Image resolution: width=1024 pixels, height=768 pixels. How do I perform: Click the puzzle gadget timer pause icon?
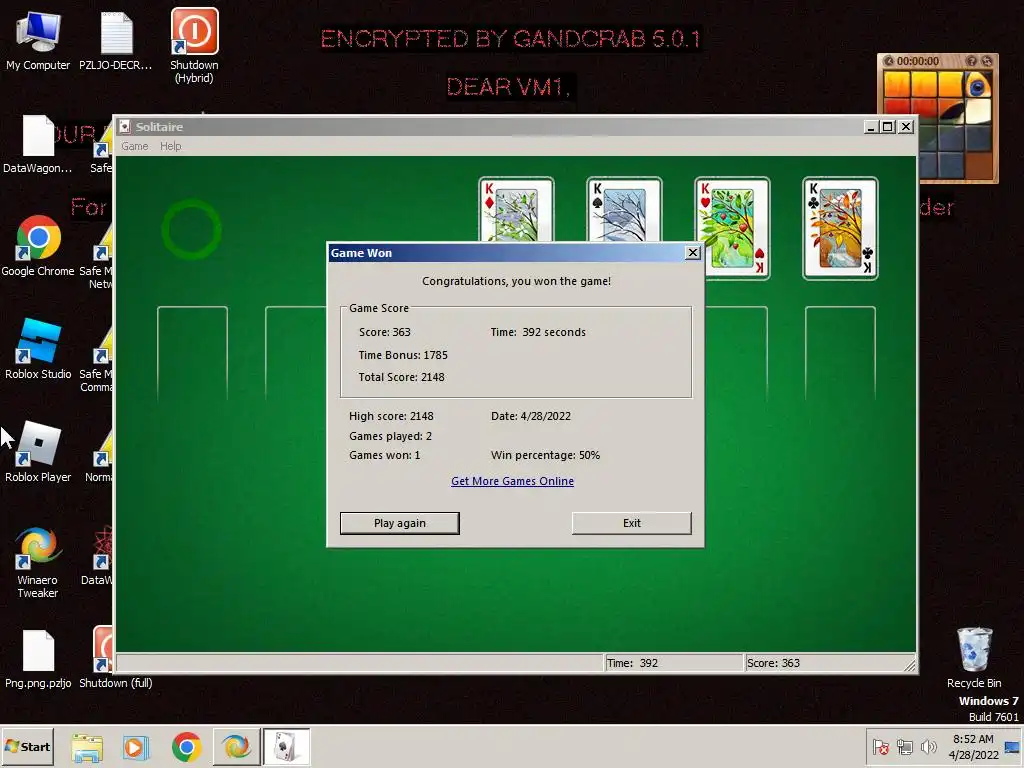(888, 61)
